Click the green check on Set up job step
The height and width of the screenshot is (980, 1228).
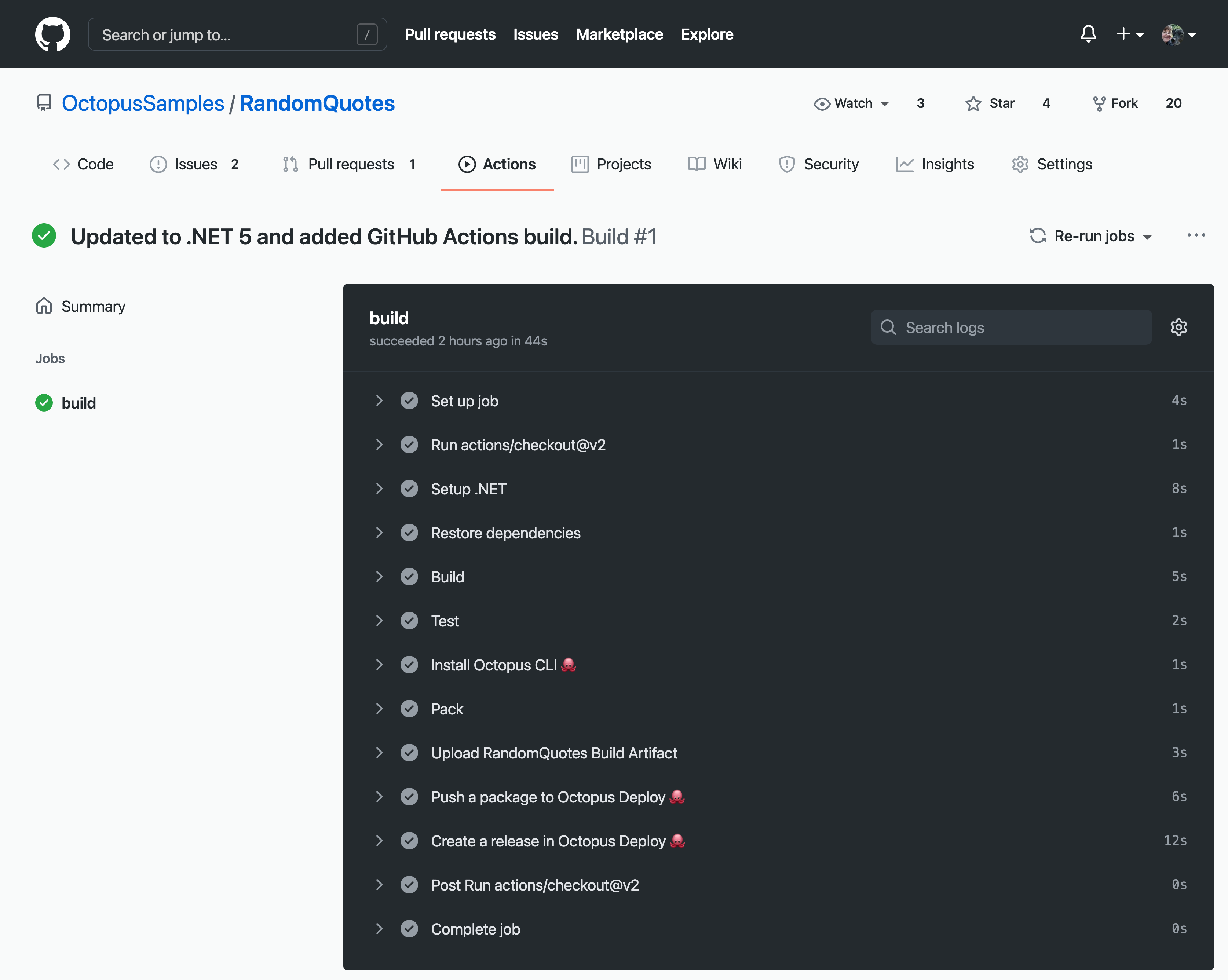[x=410, y=400]
